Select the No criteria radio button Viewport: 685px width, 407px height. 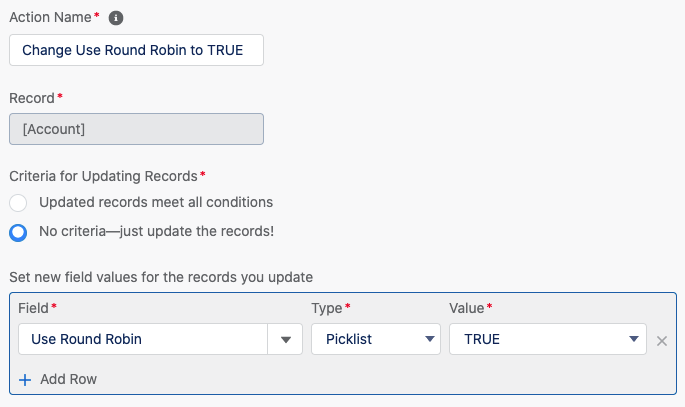coord(18,232)
